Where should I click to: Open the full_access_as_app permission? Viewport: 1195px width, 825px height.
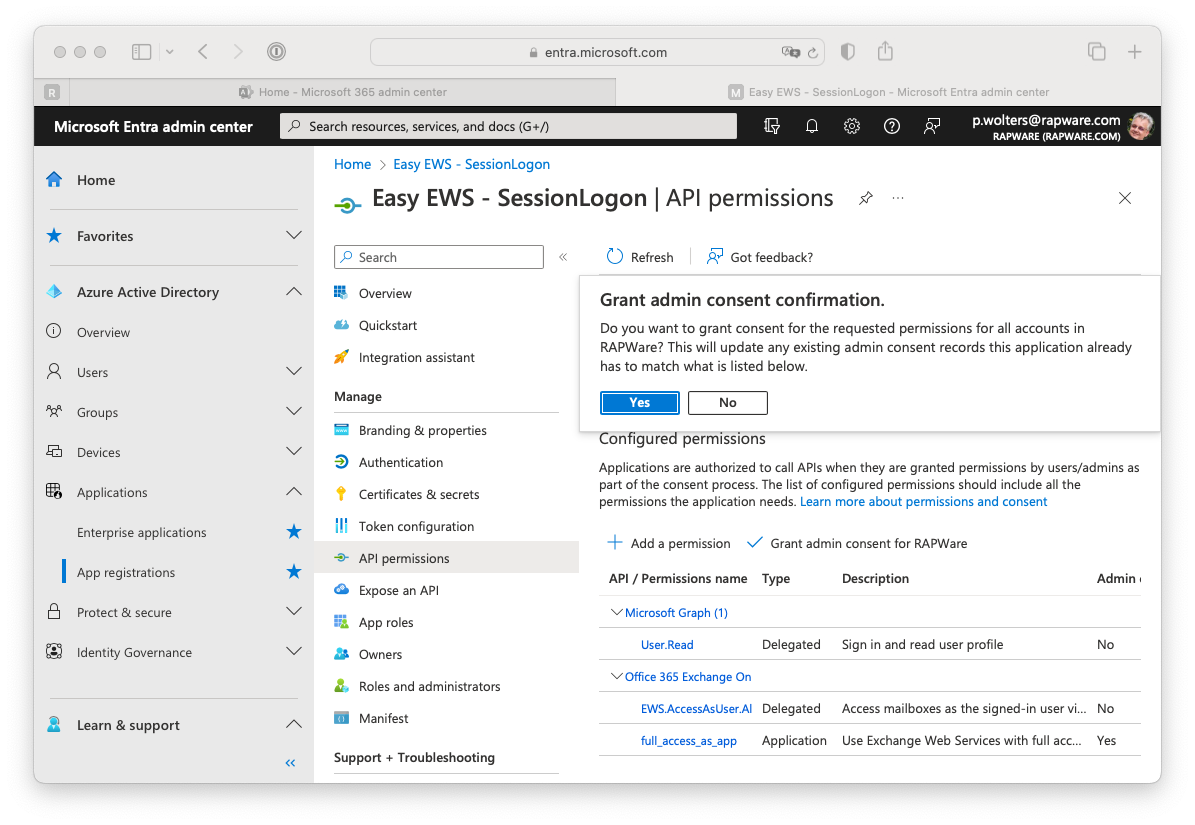689,741
